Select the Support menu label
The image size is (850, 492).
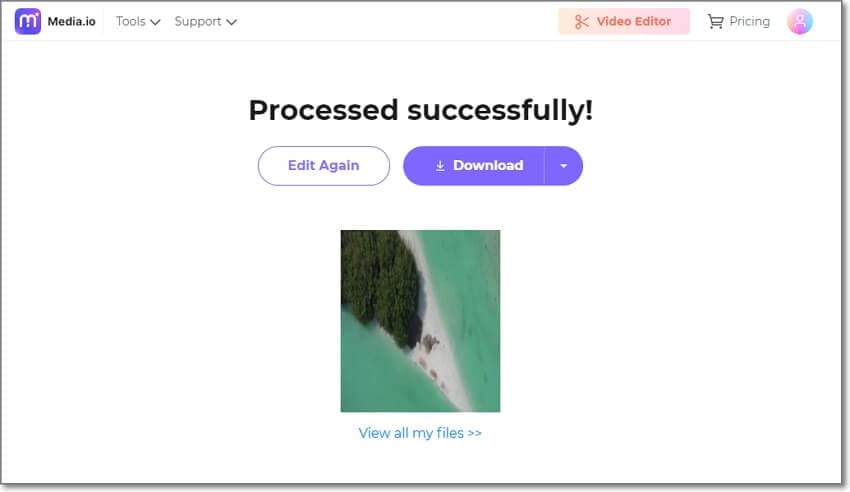click(x=198, y=22)
